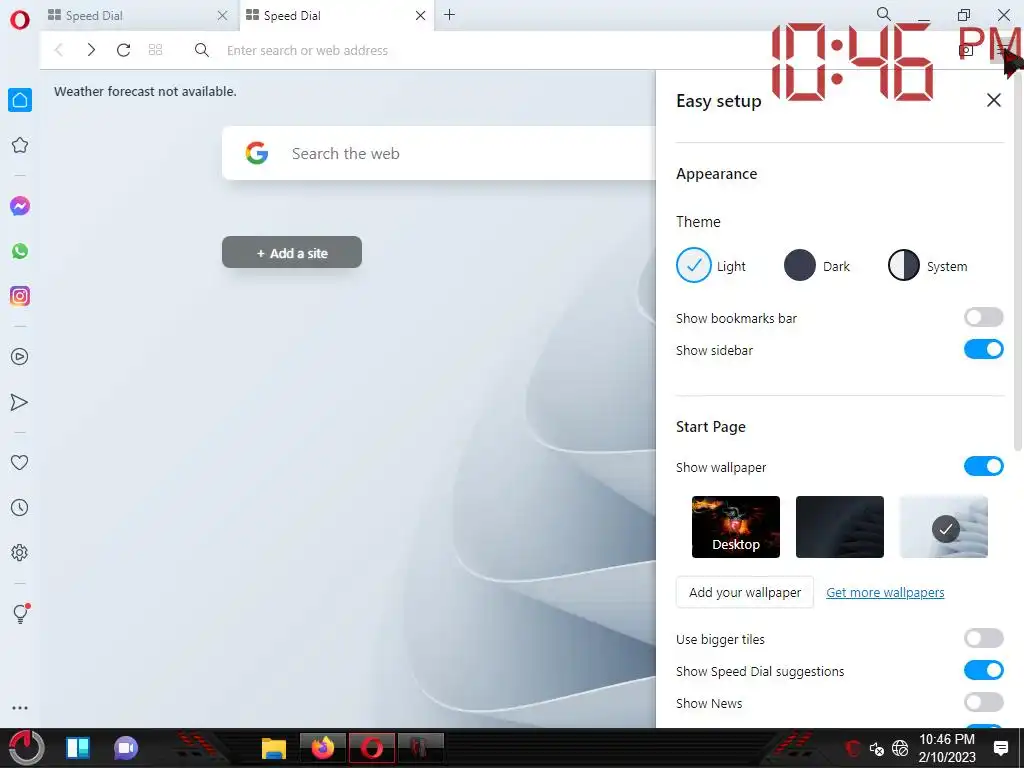Open sidebar setup three-dots icon

[20, 708]
